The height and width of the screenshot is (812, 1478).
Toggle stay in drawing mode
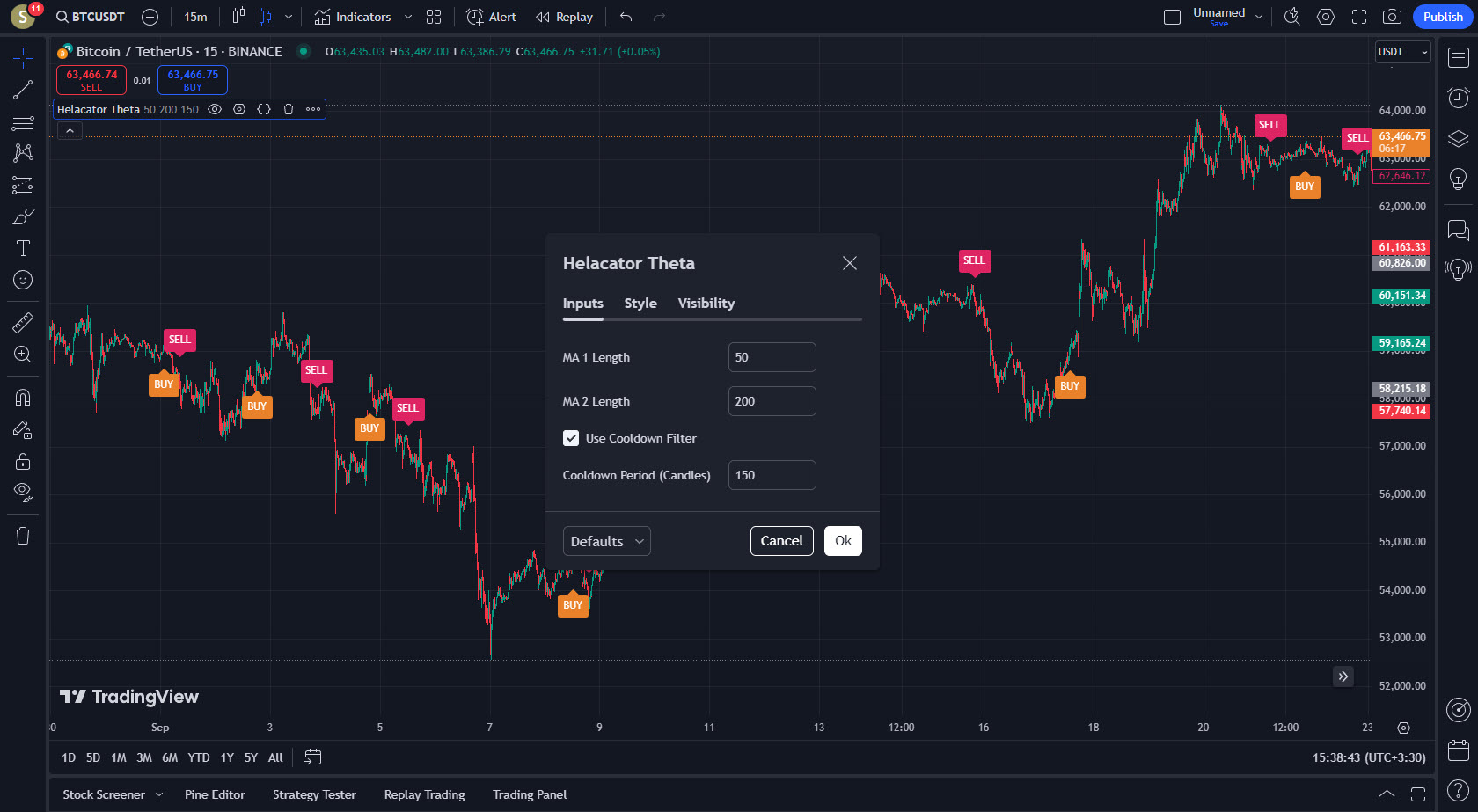pos(23,429)
